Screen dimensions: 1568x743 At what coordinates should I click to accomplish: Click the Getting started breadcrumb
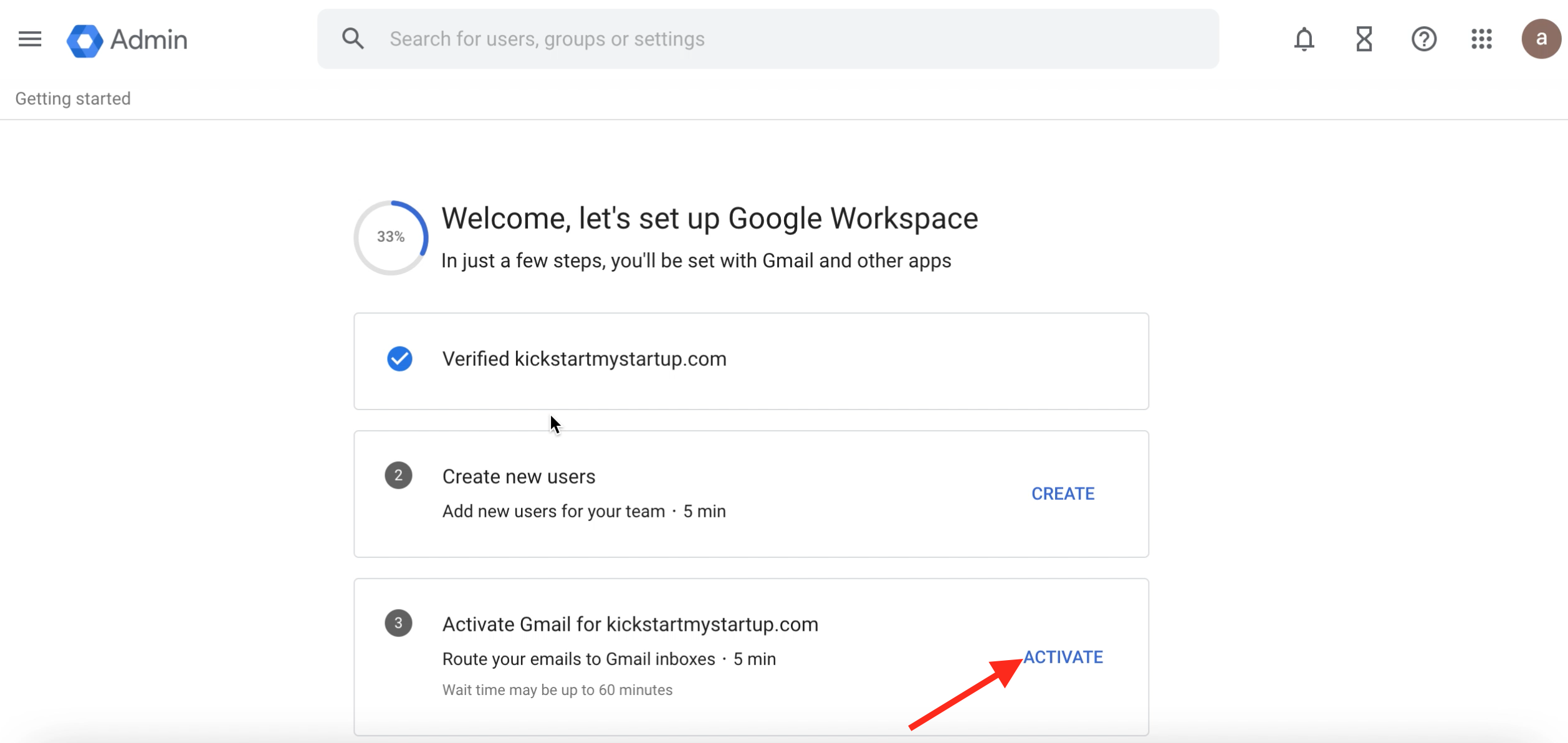tap(73, 98)
